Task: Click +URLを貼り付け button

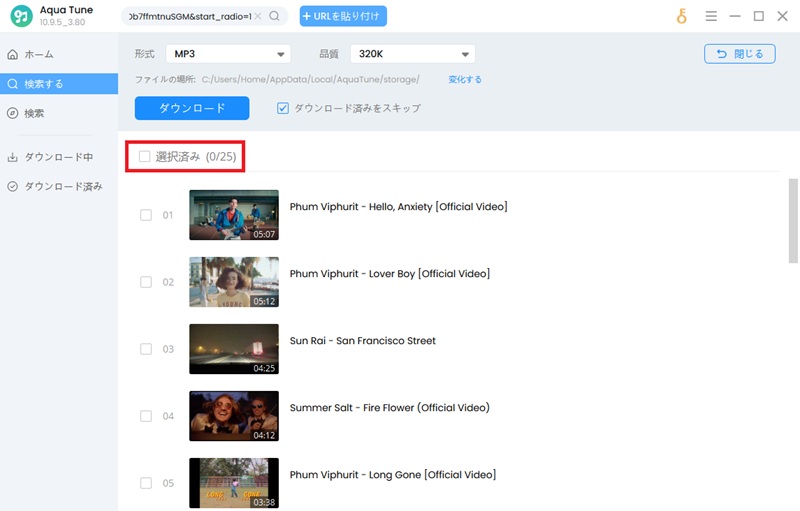Action: [x=343, y=16]
